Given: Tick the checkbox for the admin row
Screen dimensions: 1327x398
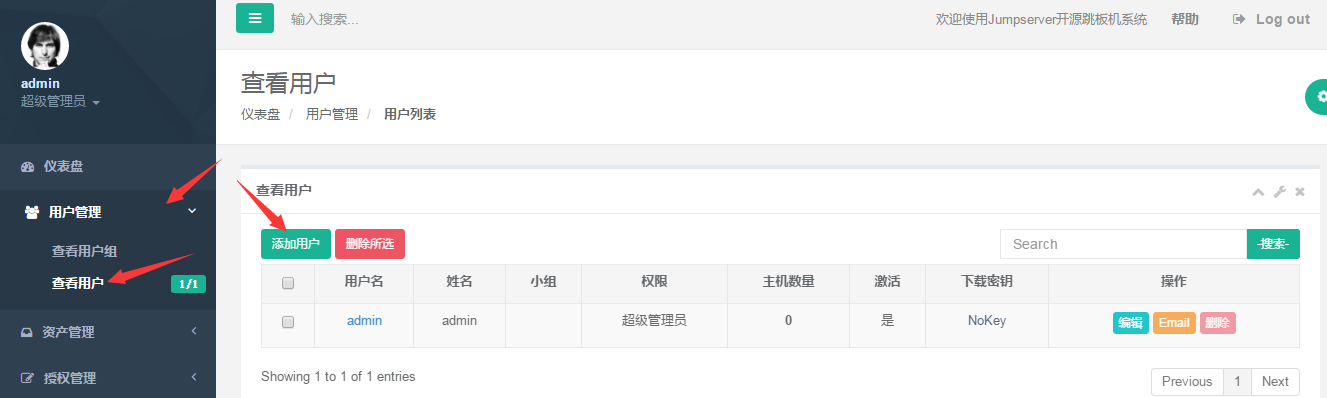Looking at the screenshot, I should (x=288, y=322).
